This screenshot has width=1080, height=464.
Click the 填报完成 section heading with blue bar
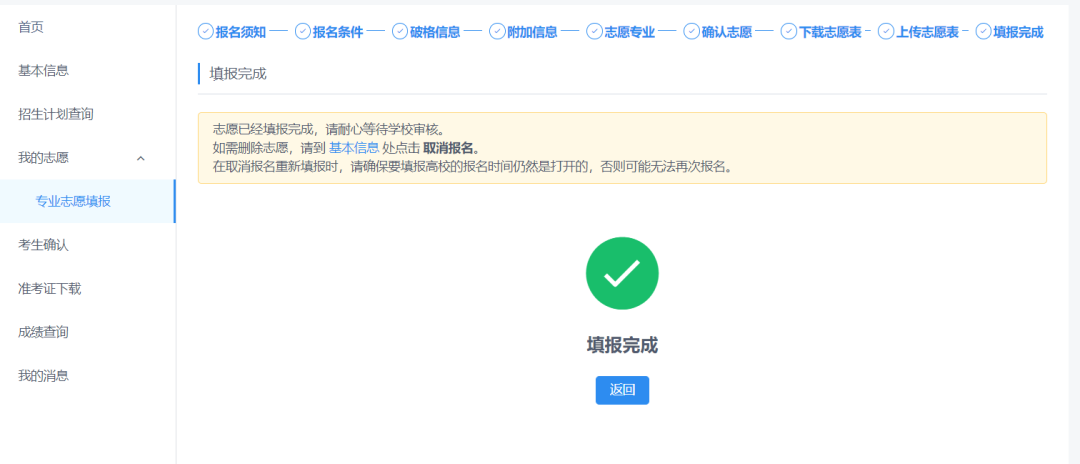click(238, 74)
